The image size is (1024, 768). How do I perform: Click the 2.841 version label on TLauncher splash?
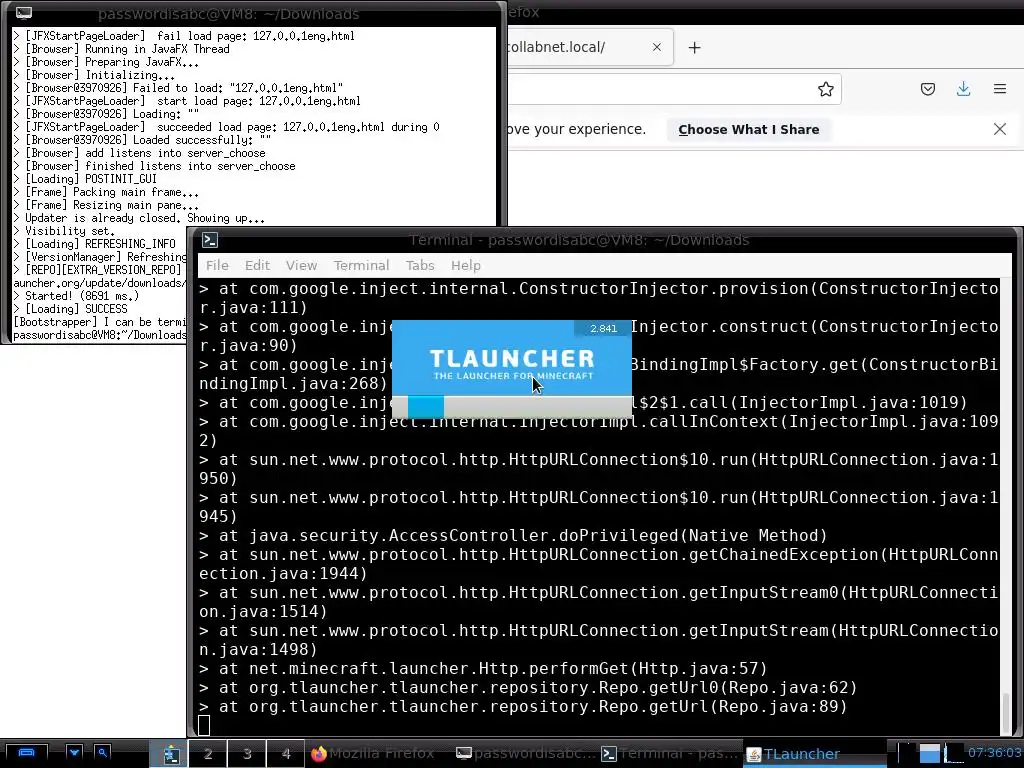pos(603,328)
